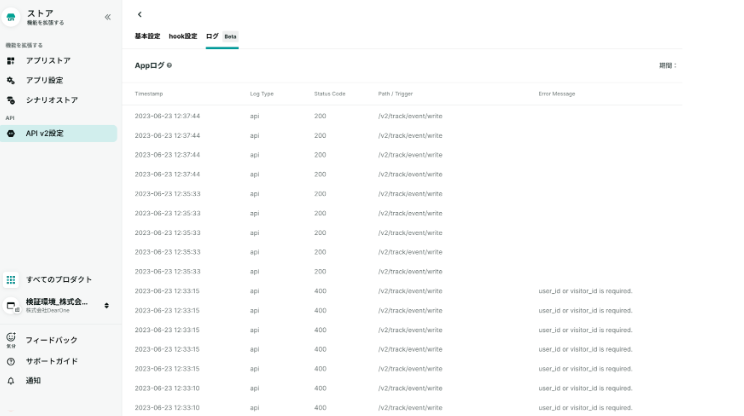This screenshot has height=416, width=744.
Task: Open the フィードバック link
Action: pyautogui.click(x=51, y=340)
